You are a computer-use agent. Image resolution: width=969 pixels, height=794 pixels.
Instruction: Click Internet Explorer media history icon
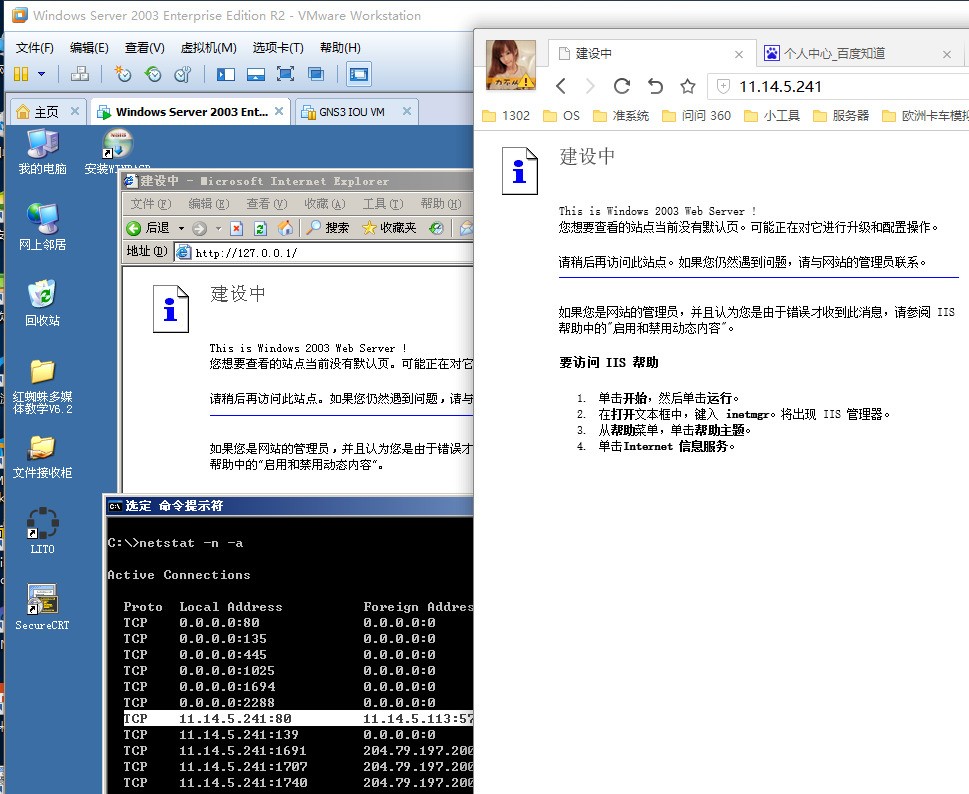click(x=436, y=228)
